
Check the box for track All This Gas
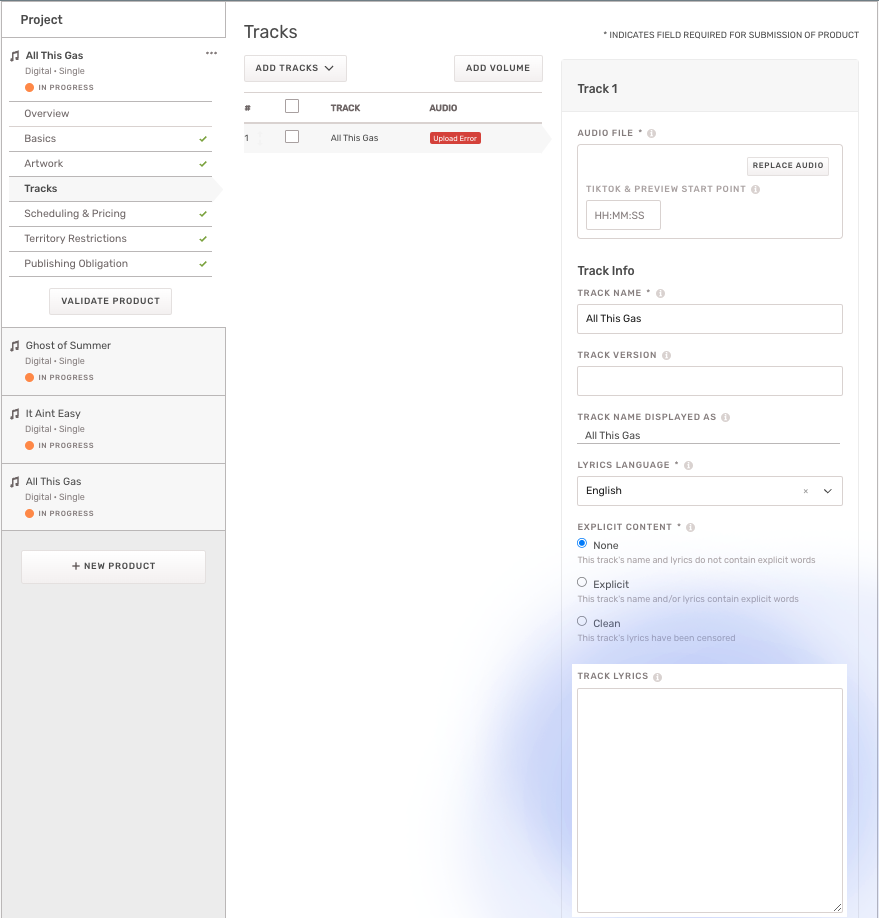click(292, 137)
